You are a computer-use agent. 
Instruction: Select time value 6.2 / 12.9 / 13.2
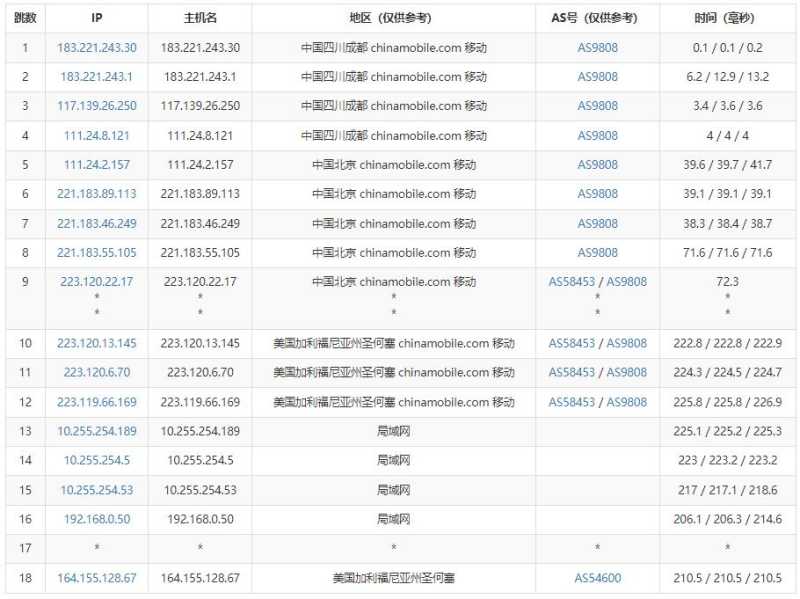point(728,77)
